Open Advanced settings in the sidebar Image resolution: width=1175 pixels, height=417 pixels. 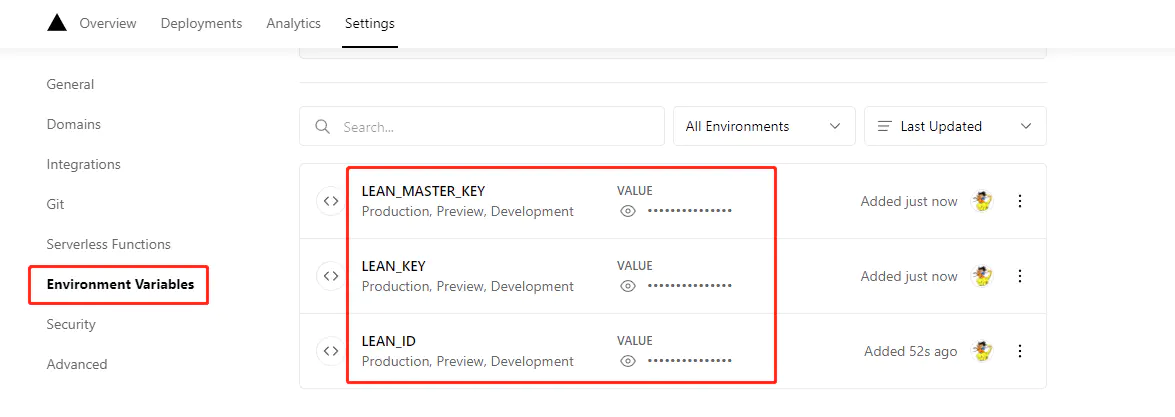coord(77,364)
